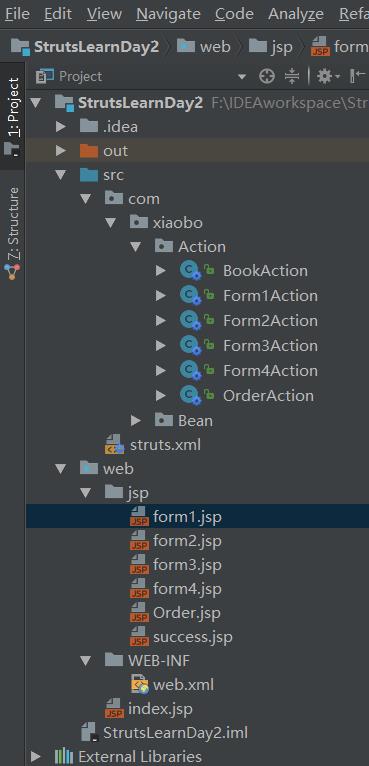Click the web breadcrumb in navigation bar

pyautogui.click(x=204, y=47)
